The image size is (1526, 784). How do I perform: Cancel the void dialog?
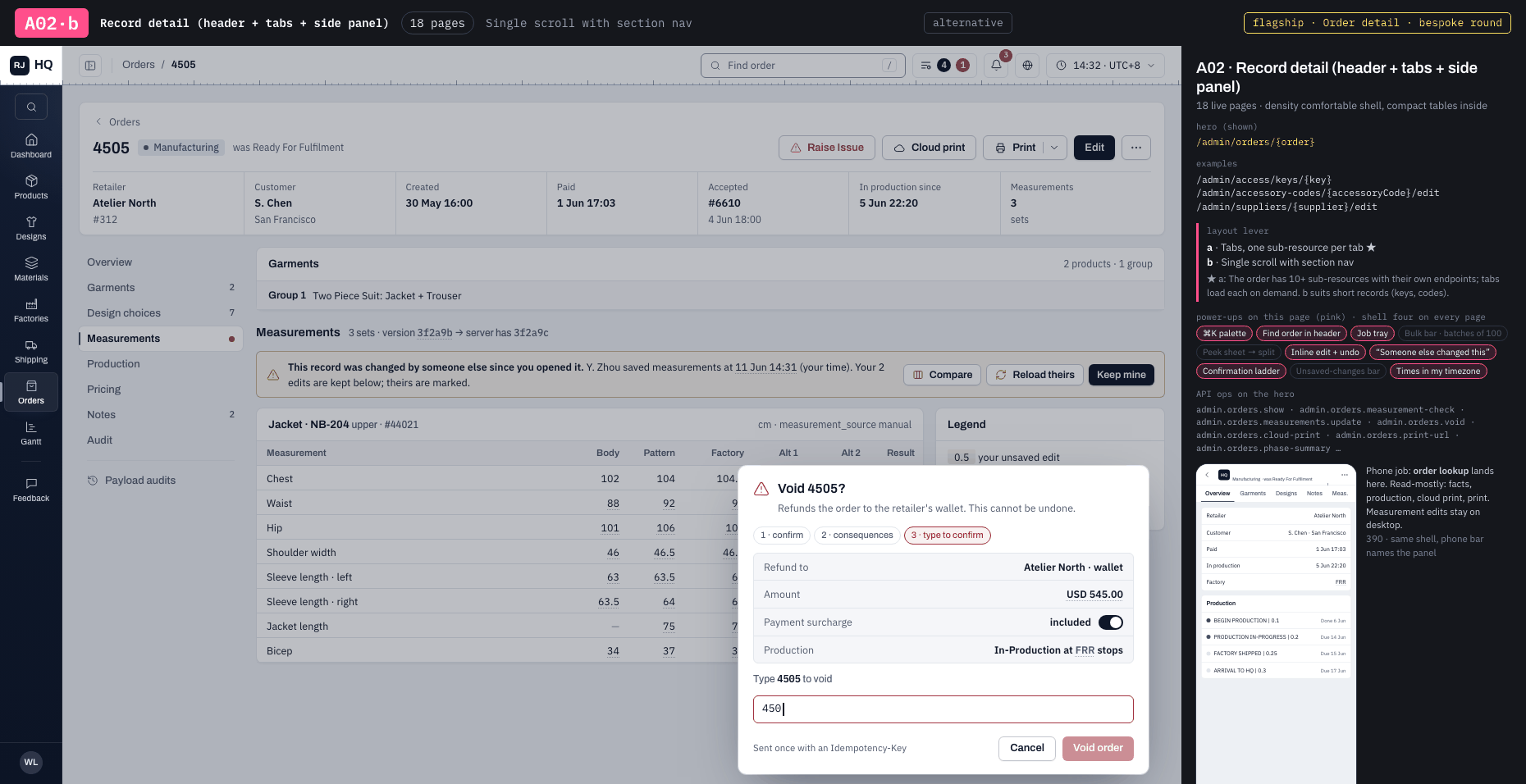tap(1027, 748)
